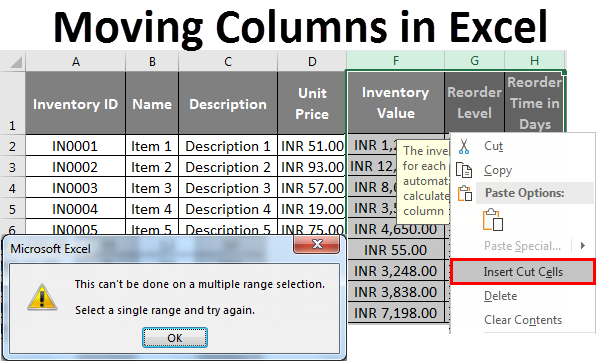The height and width of the screenshot is (362, 598).
Task: Click Paste Special in the context menu
Action: click(522, 246)
